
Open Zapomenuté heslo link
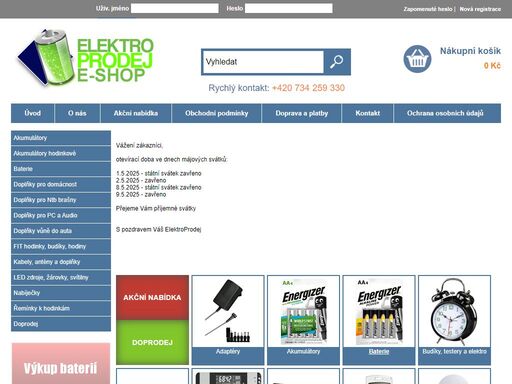[428, 9]
